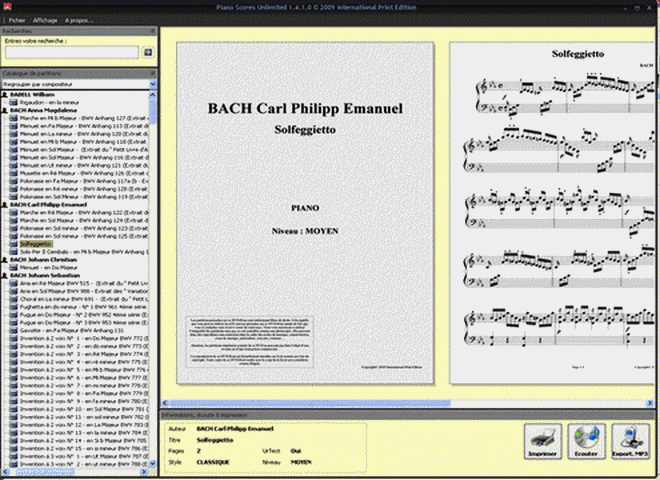The height and width of the screenshot is (480, 660).
Task: Click the catalogue horizontal scrollbar thumb
Action: [44, 472]
